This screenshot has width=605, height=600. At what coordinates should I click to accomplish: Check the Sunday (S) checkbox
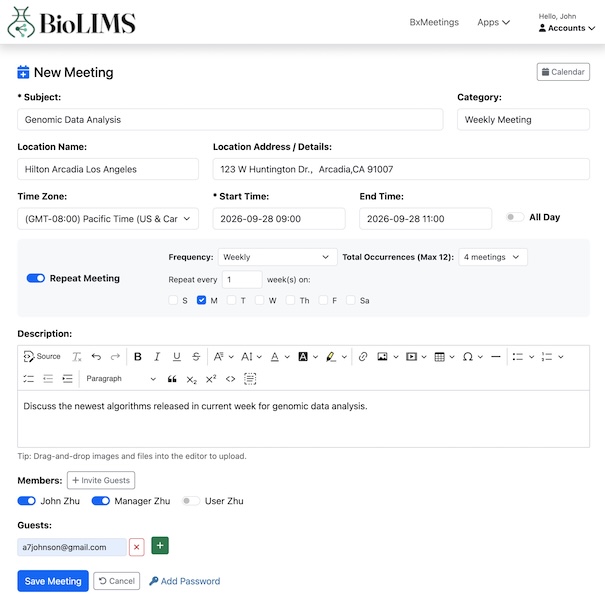pyautogui.click(x=173, y=300)
